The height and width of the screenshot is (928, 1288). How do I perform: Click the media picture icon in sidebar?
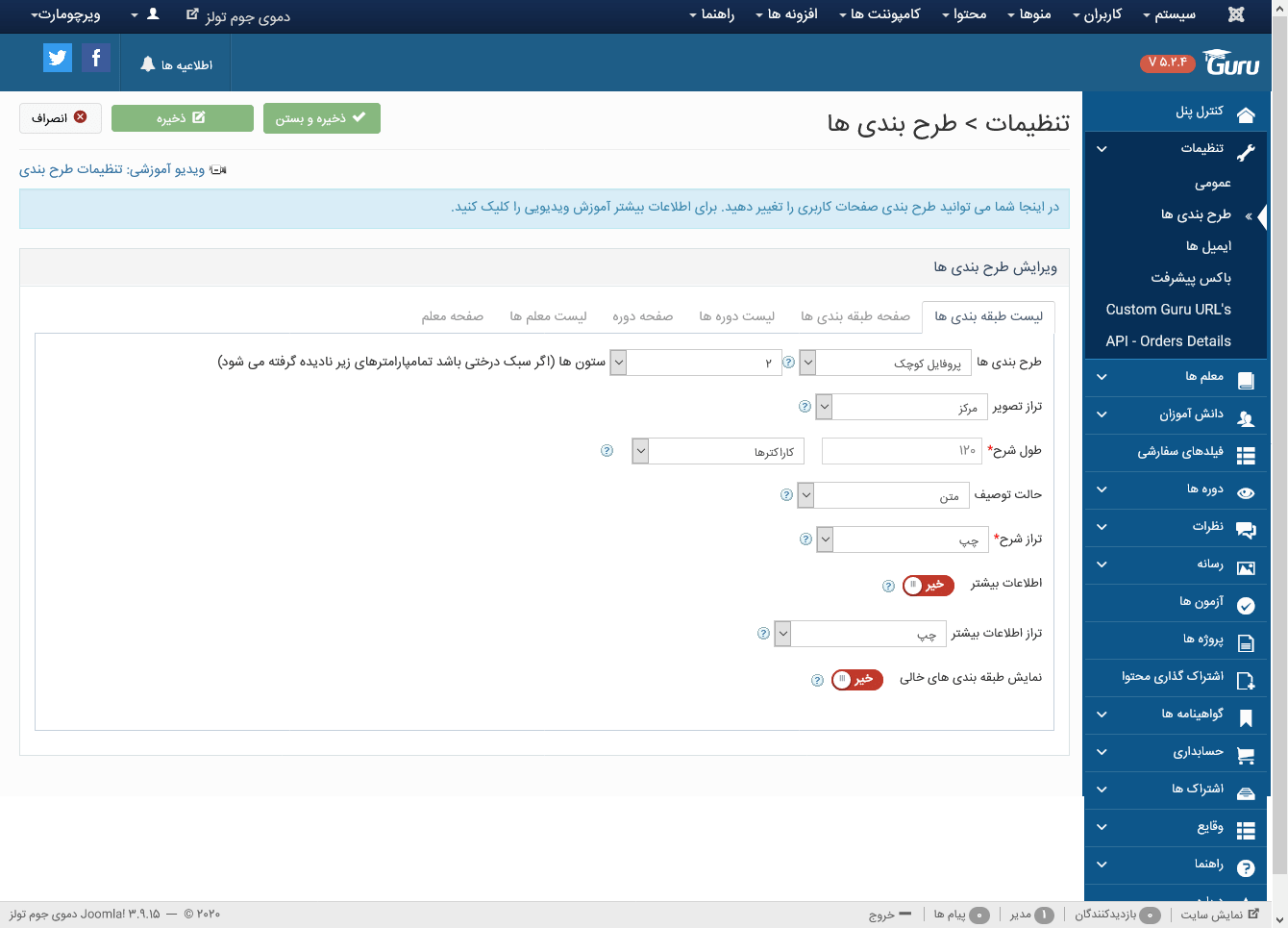point(1246,567)
